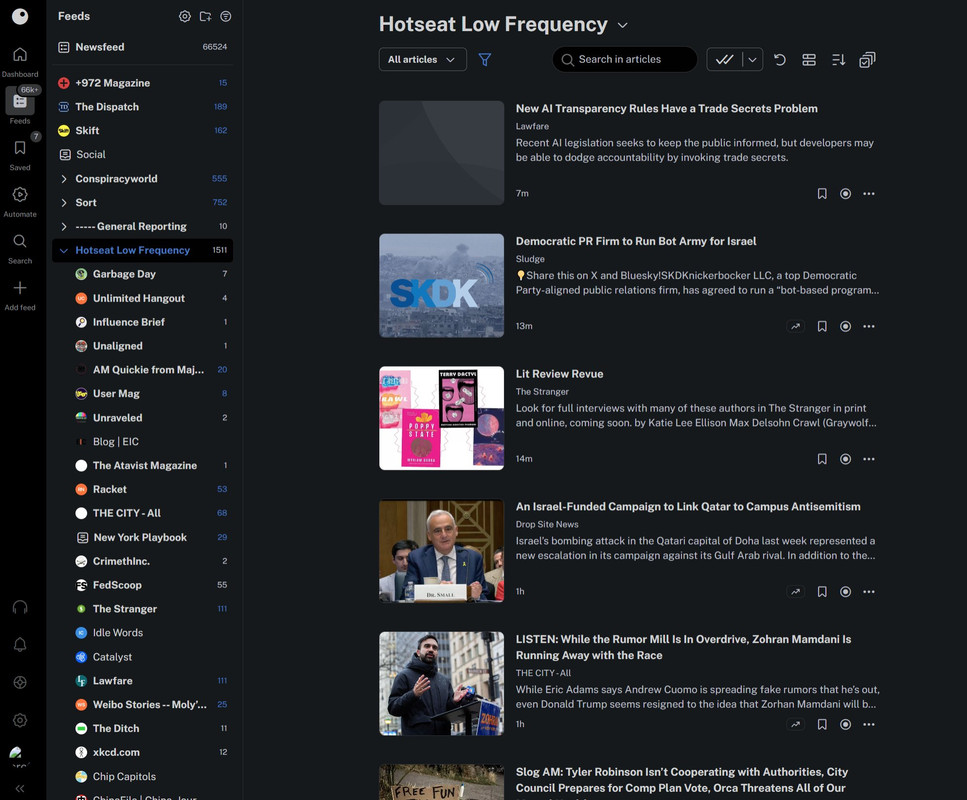The image size is (967, 800).
Task: Open the help lifebuoy icon in left rail
Action: pyautogui.click(x=20, y=683)
